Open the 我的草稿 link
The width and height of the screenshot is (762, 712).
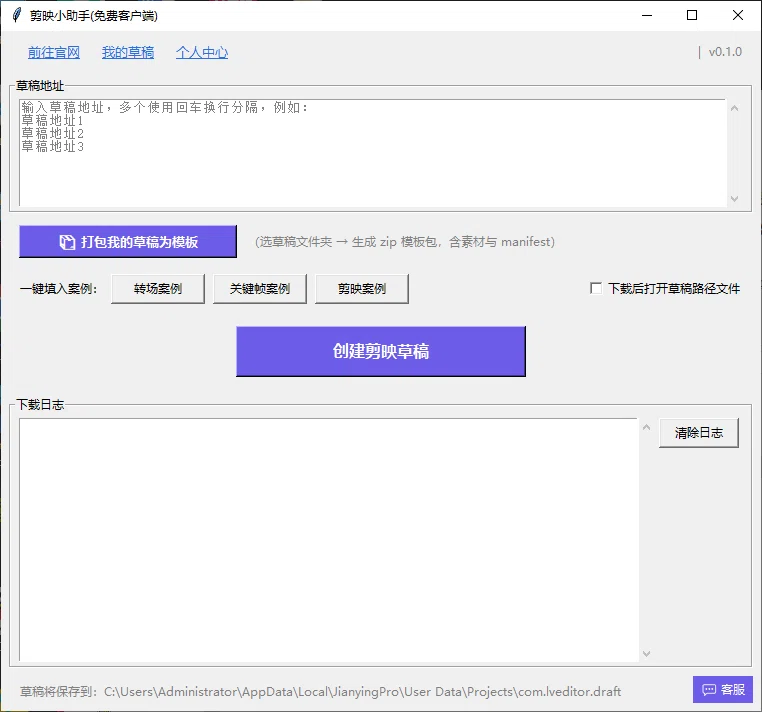(128, 52)
